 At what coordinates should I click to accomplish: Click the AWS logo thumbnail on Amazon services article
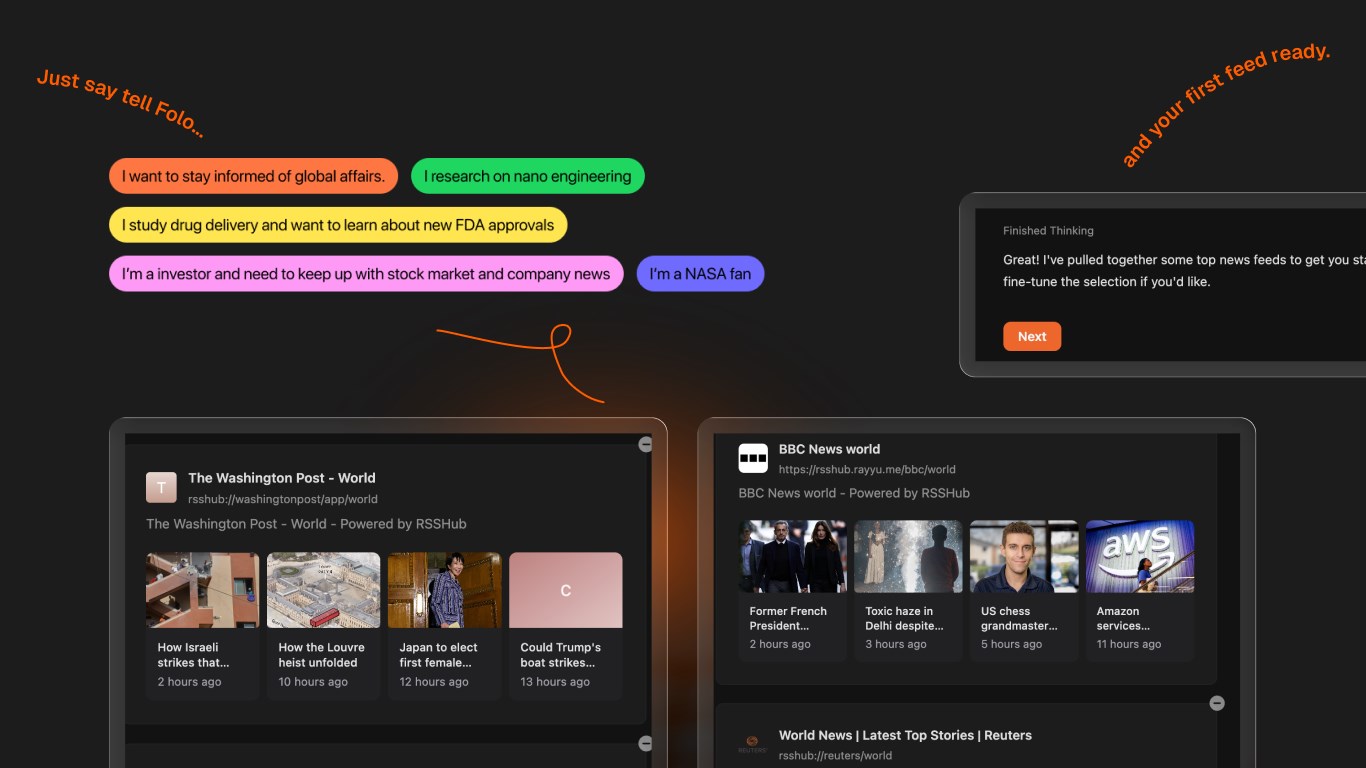[x=1139, y=555]
